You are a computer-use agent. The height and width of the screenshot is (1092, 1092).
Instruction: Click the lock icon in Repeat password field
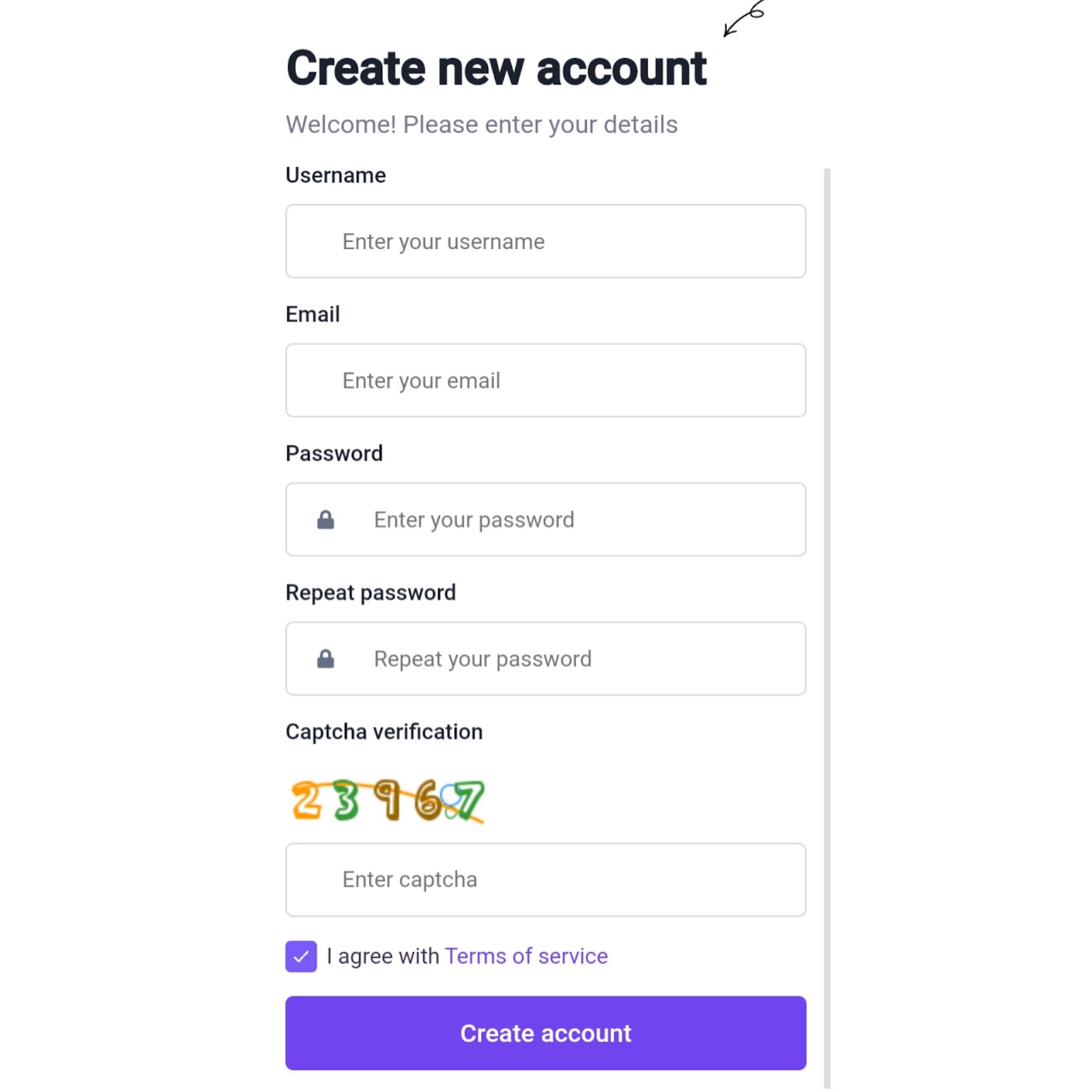coord(326,659)
